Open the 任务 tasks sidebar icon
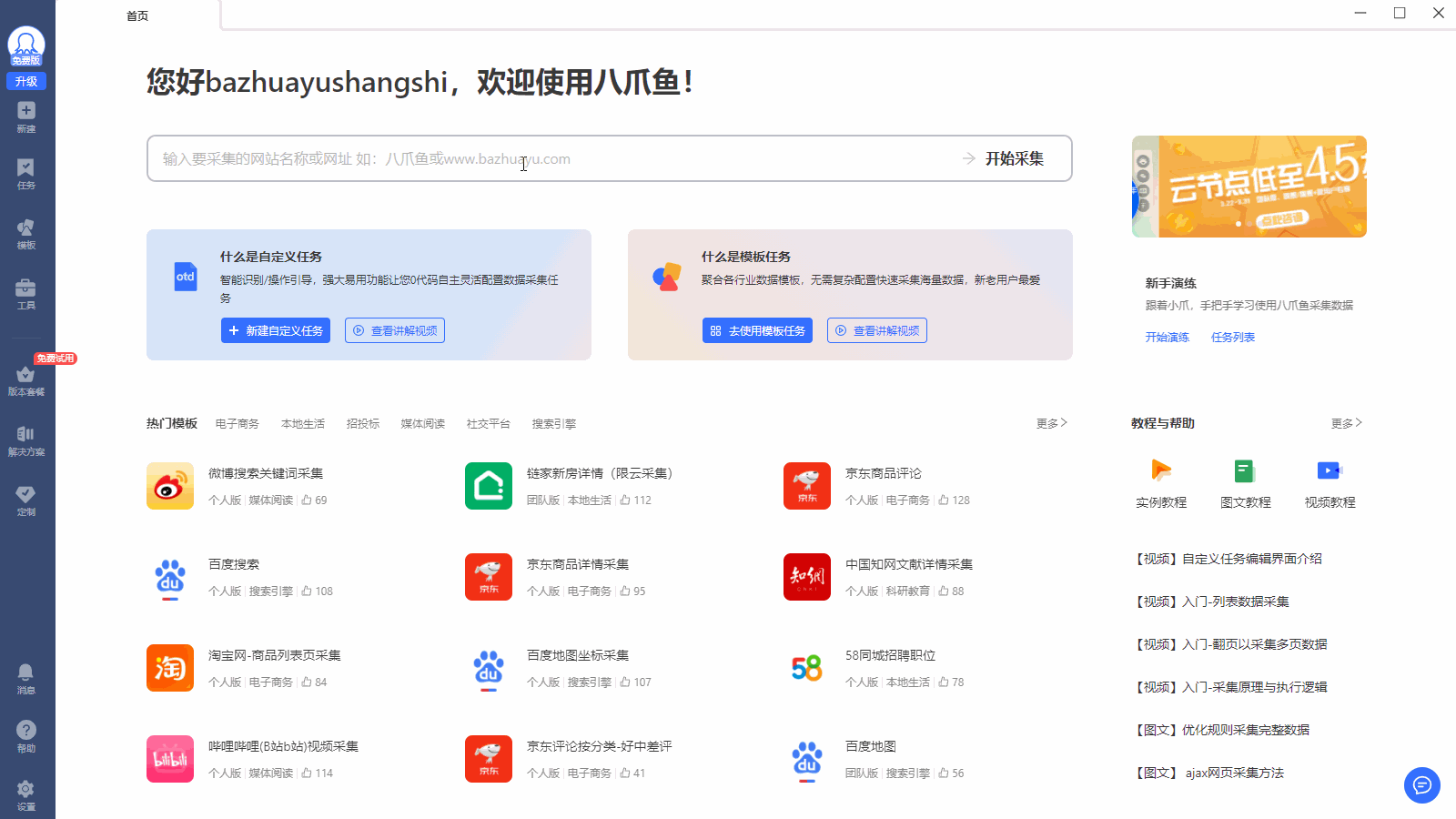1456x819 pixels. coord(26,174)
